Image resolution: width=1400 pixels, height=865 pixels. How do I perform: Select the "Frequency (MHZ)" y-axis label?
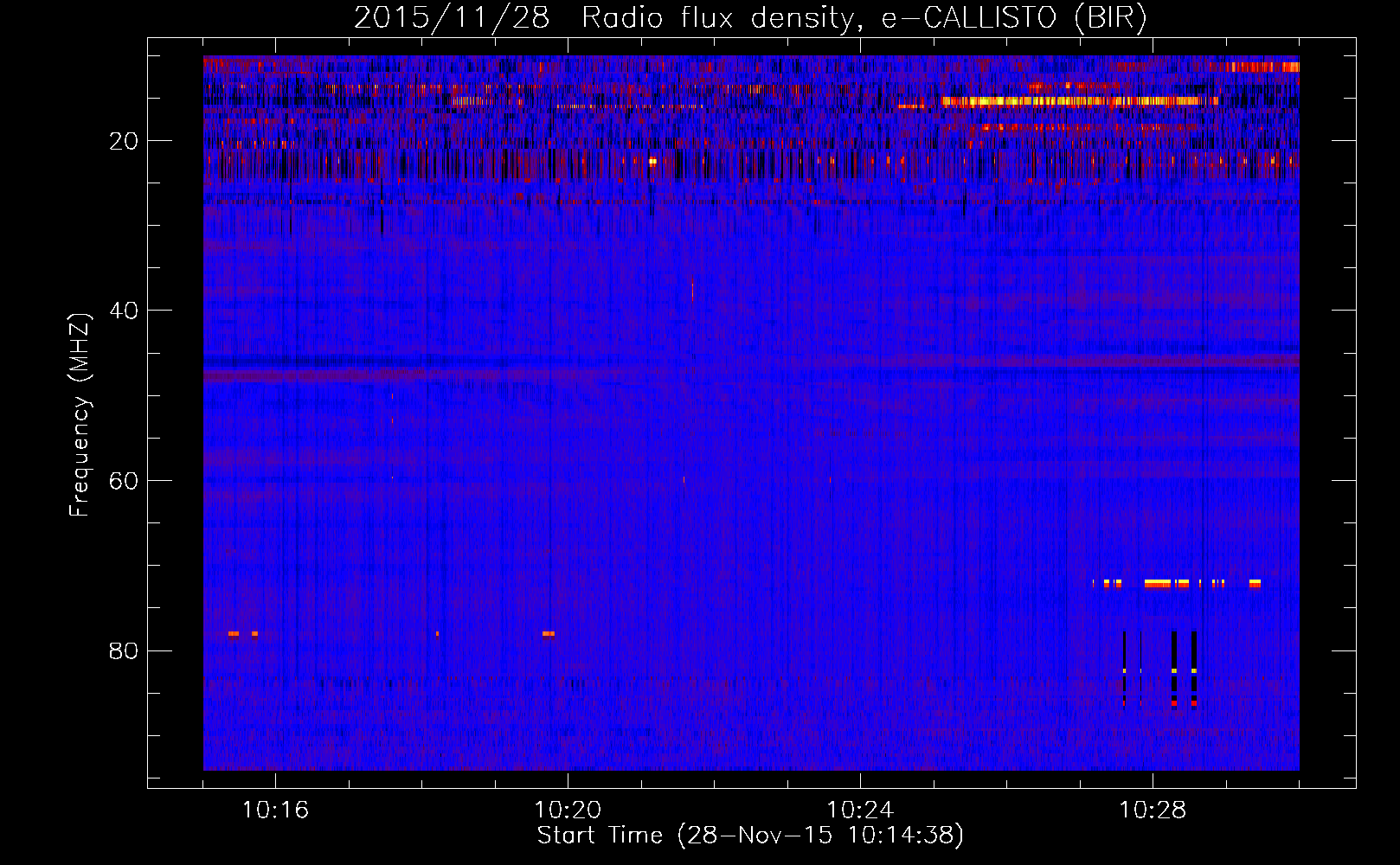79,415
